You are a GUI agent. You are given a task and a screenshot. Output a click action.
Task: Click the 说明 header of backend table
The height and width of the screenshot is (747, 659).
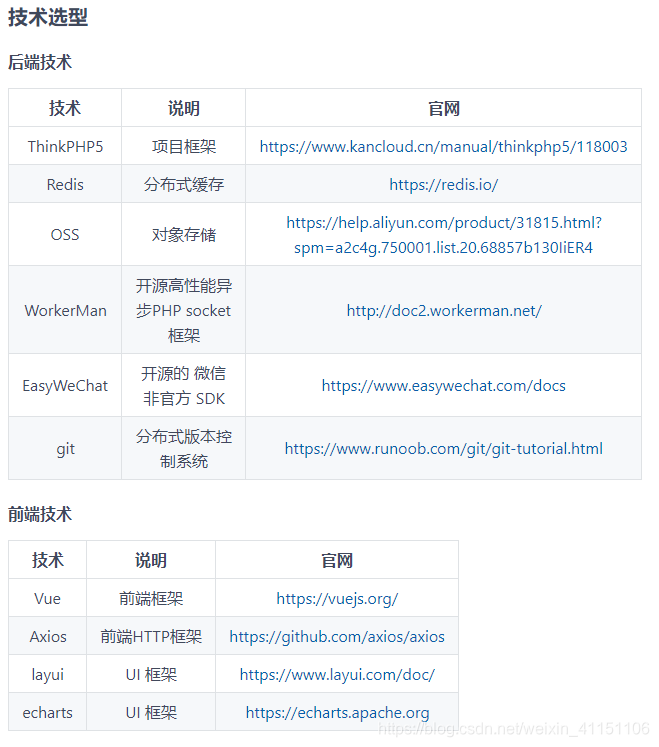pos(184,109)
